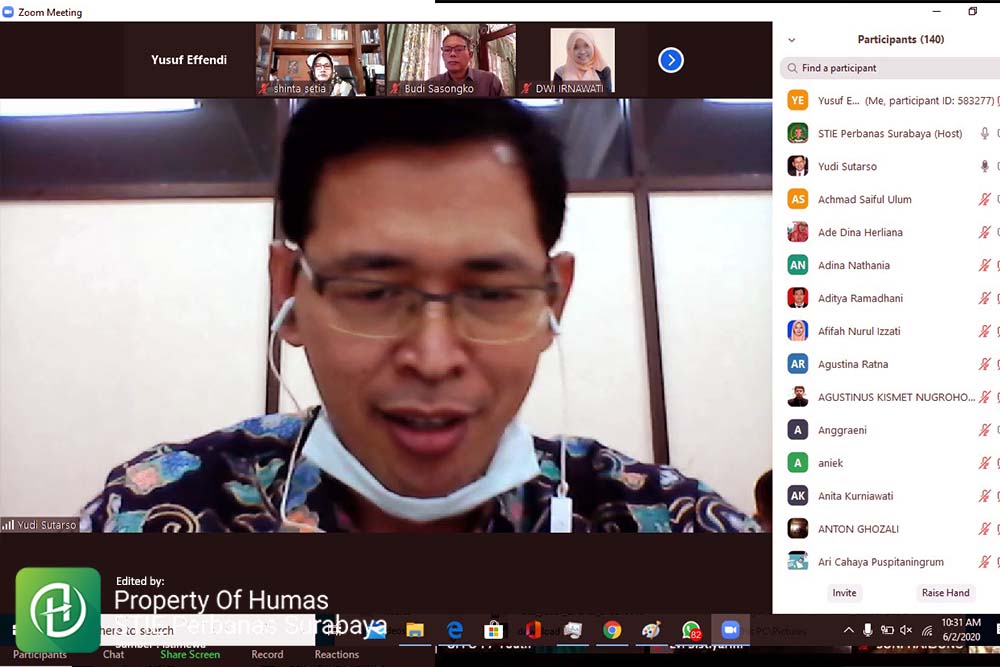Click the AN avatar of Adina Nathania
This screenshot has height=667, width=1000.
[798, 265]
